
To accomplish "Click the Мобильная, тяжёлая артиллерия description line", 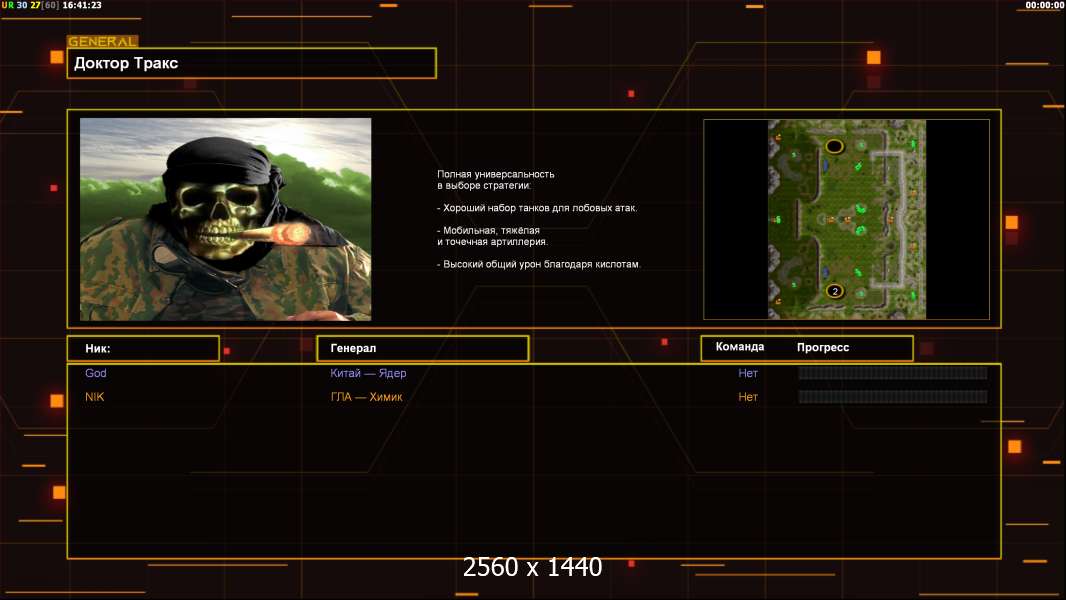I will point(492,236).
